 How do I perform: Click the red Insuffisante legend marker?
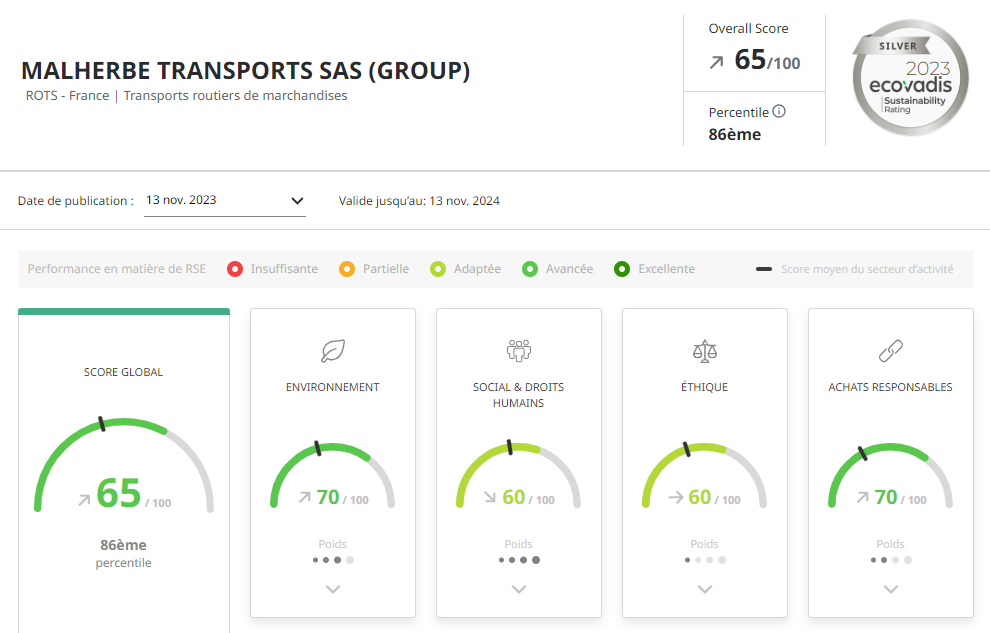pyautogui.click(x=235, y=269)
